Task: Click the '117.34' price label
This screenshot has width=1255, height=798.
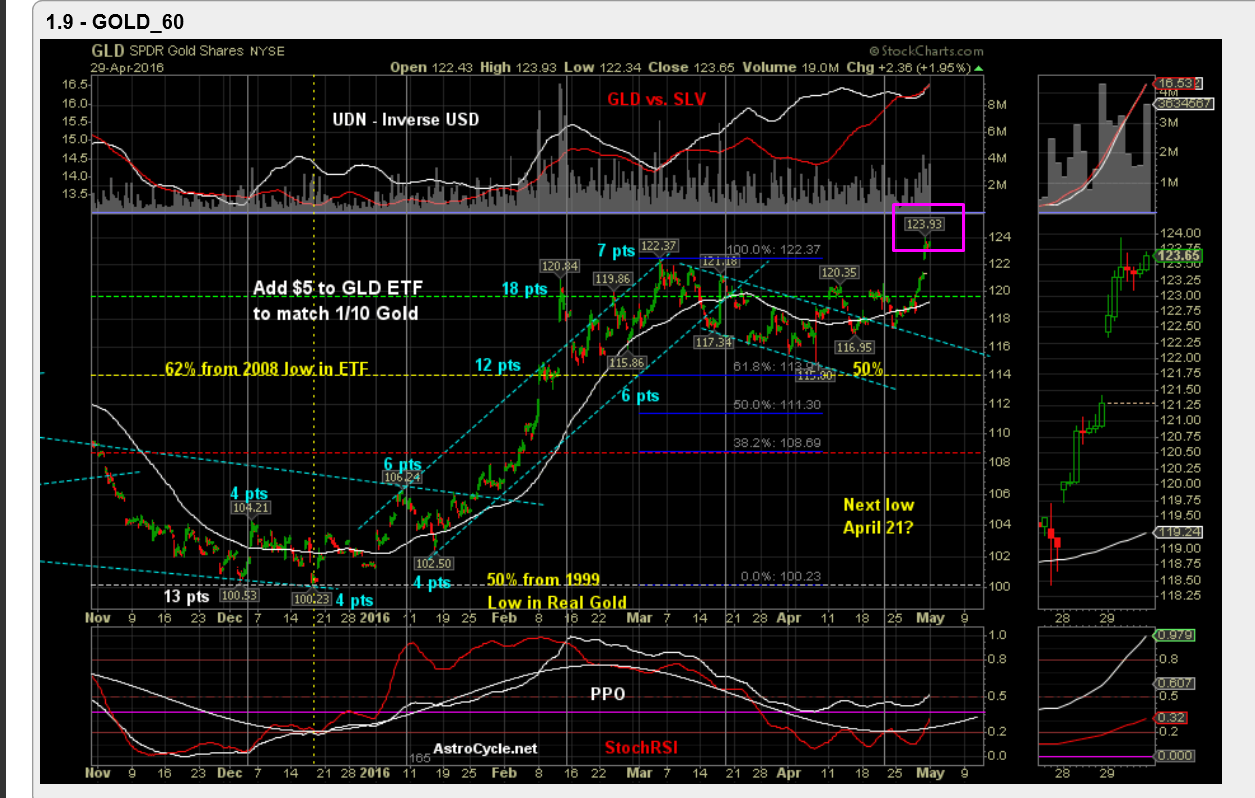Action: point(715,342)
